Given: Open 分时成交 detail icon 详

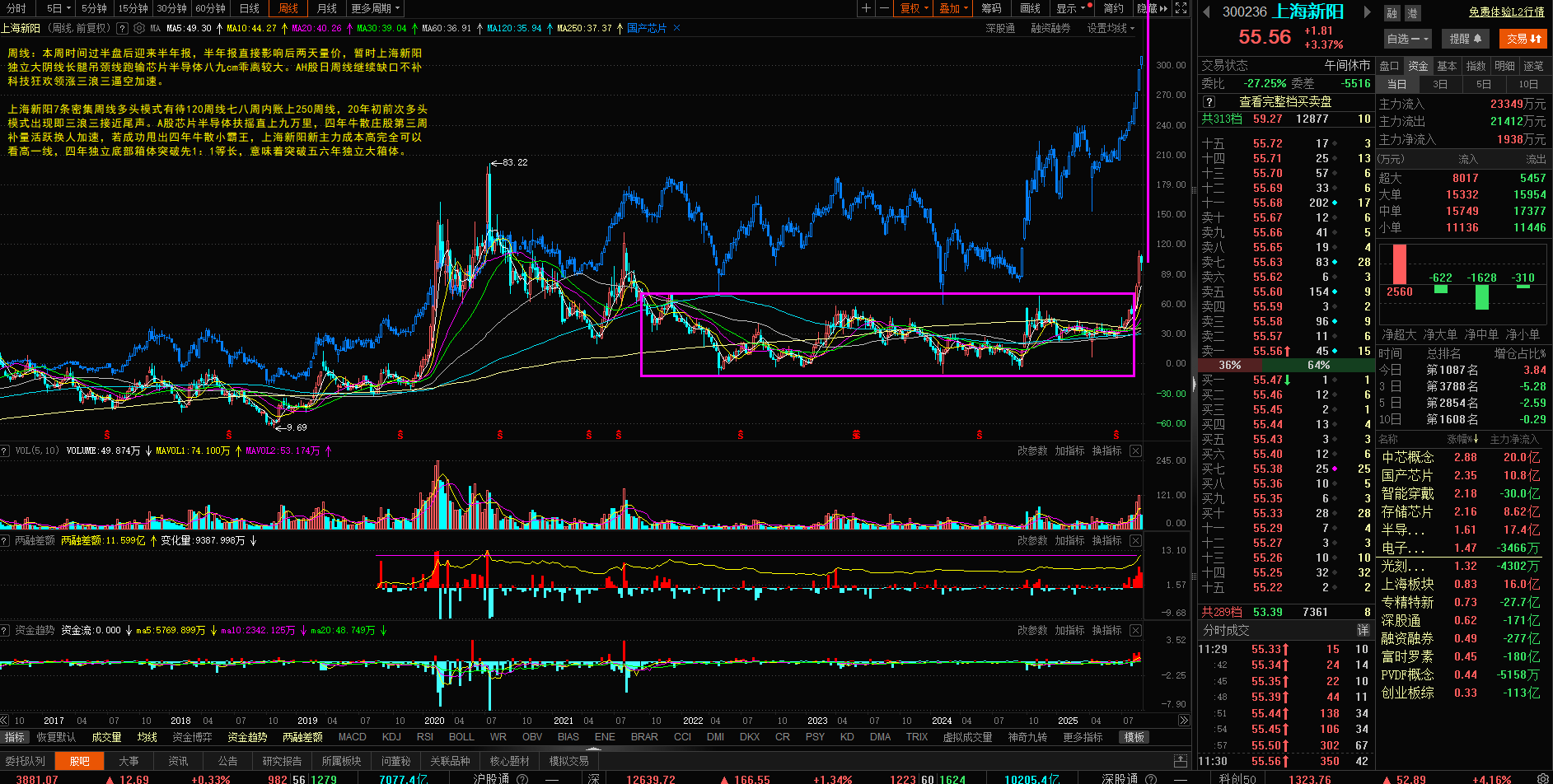Looking at the screenshot, I should (x=1363, y=630).
